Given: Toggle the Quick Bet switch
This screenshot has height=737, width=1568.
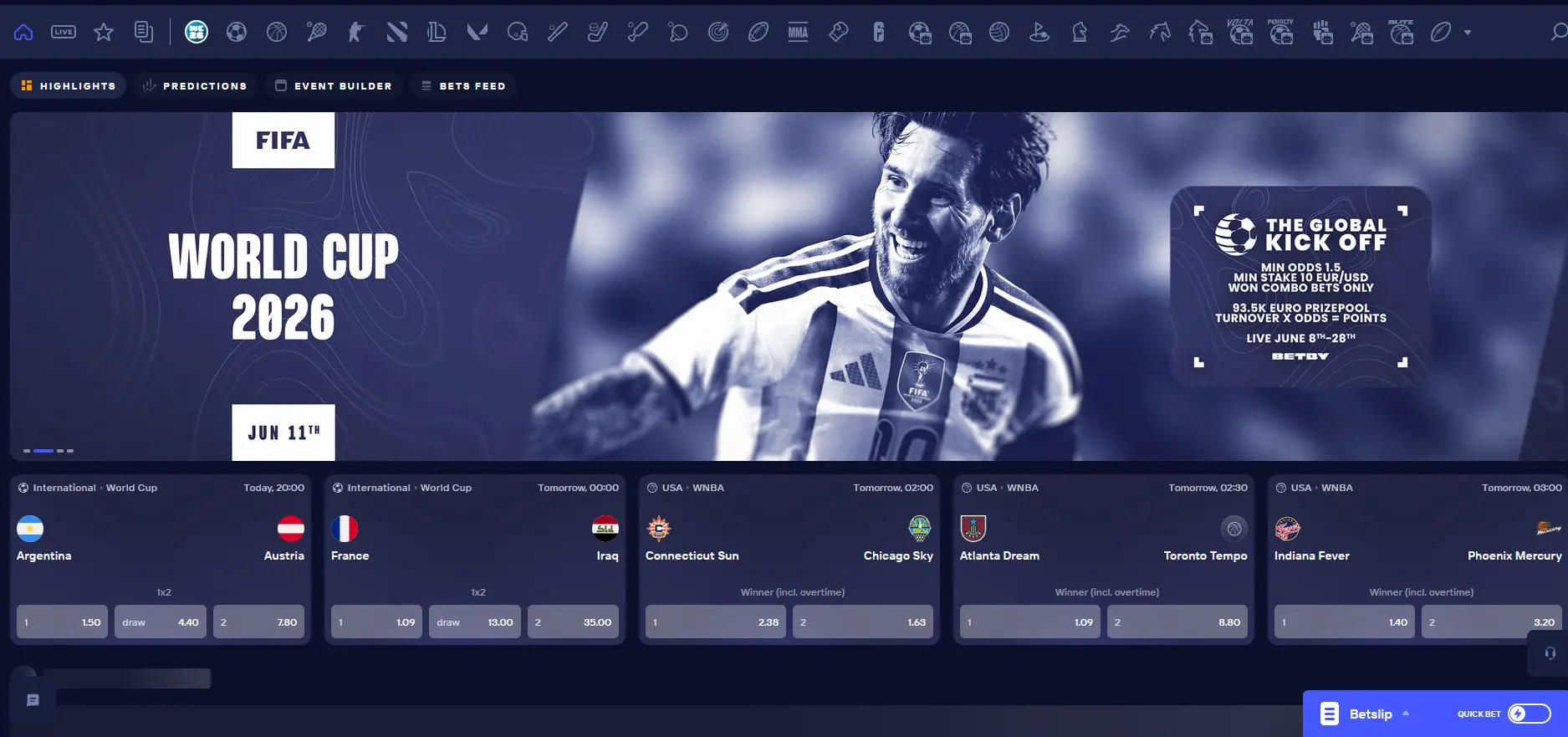Looking at the screenshot, I should (1530, 714).
